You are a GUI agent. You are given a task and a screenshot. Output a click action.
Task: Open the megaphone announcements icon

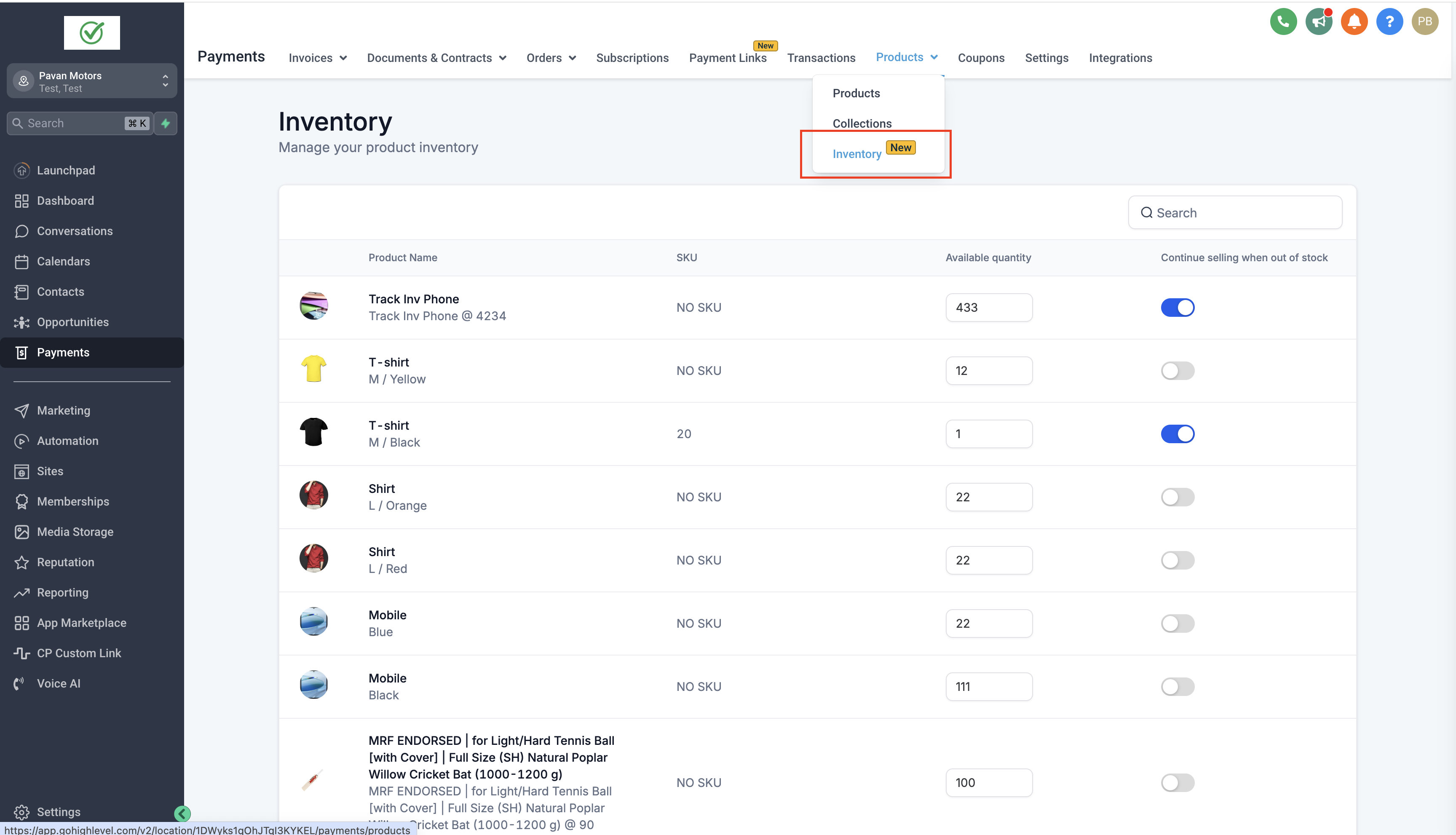1318,22
